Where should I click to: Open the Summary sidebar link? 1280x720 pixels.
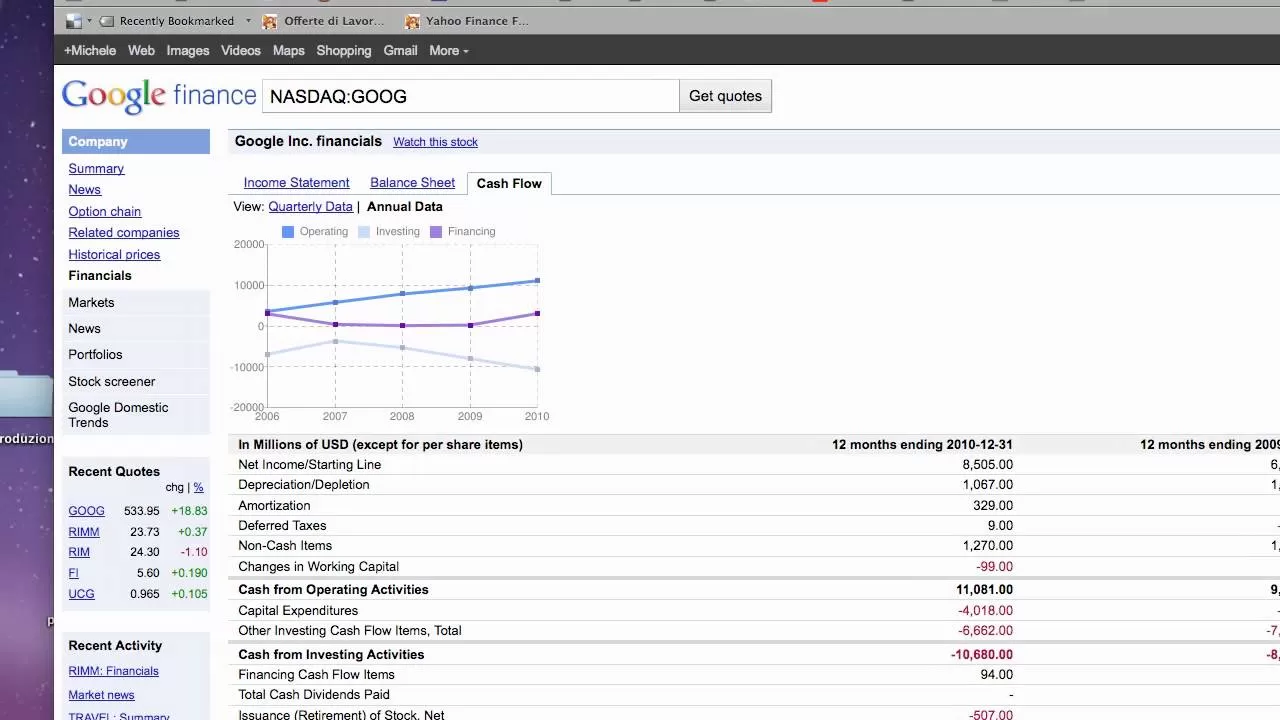96,168
